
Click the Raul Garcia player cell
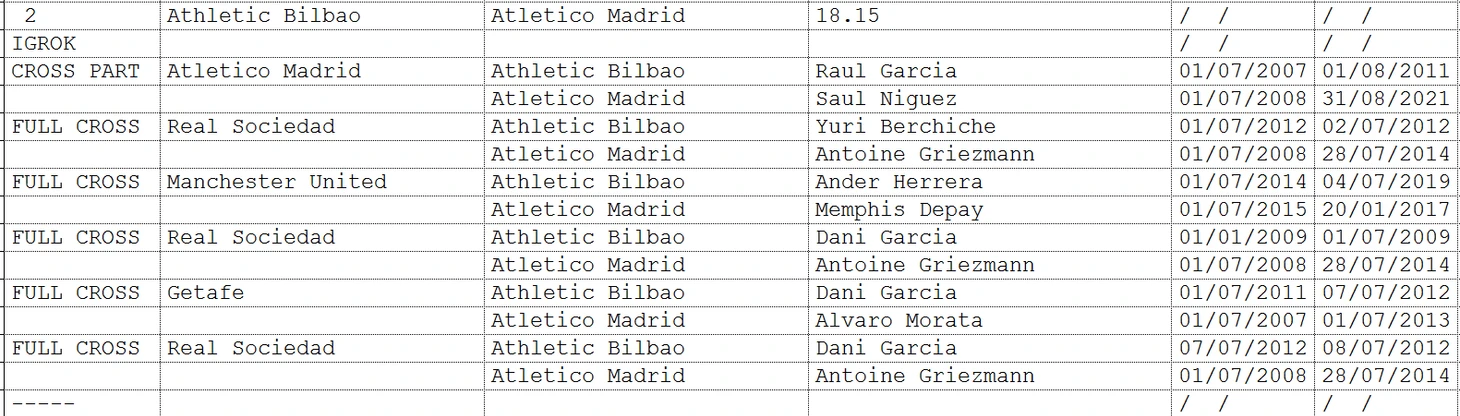point(989,71)
